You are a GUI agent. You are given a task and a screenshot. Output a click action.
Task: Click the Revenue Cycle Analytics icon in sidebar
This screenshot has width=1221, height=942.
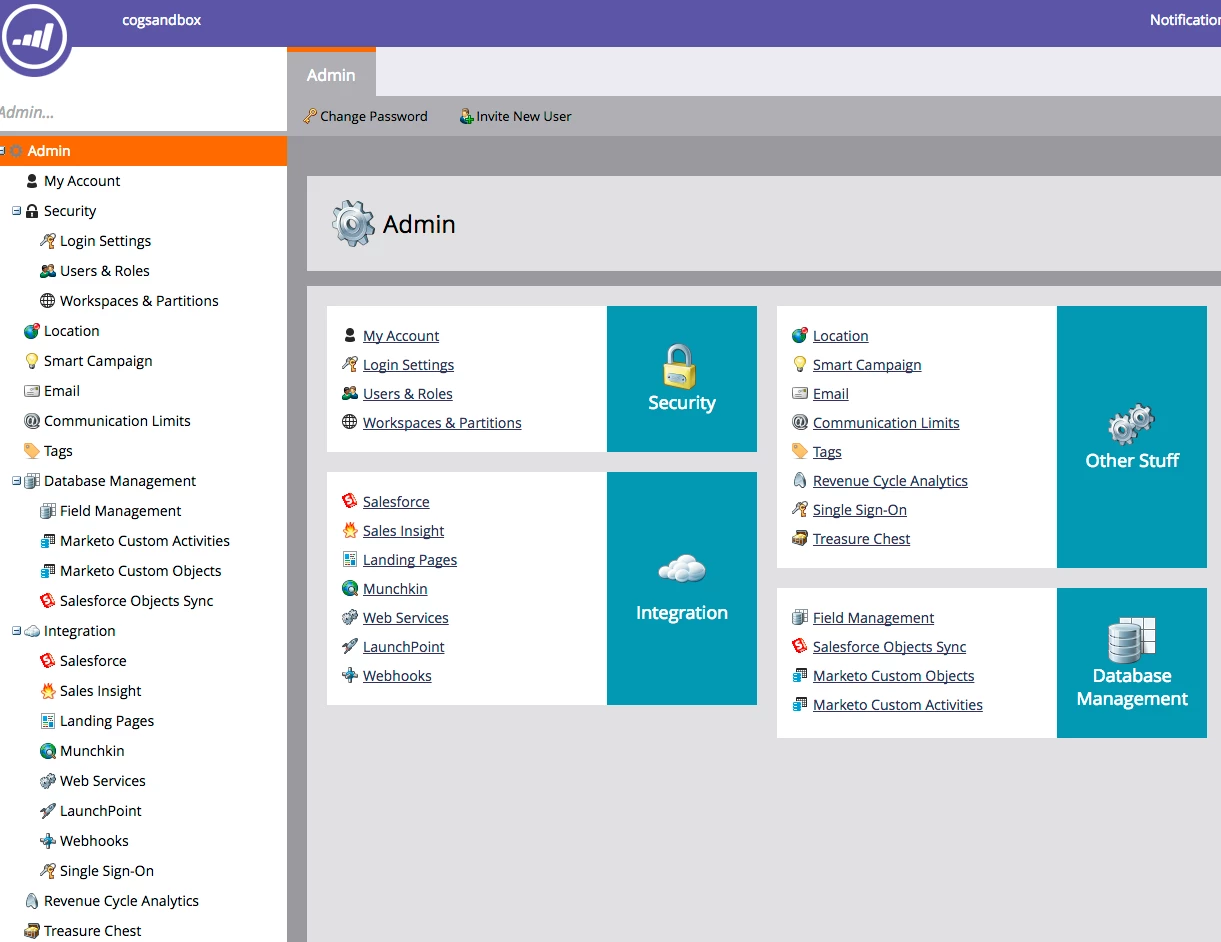(x=32, y=901)
